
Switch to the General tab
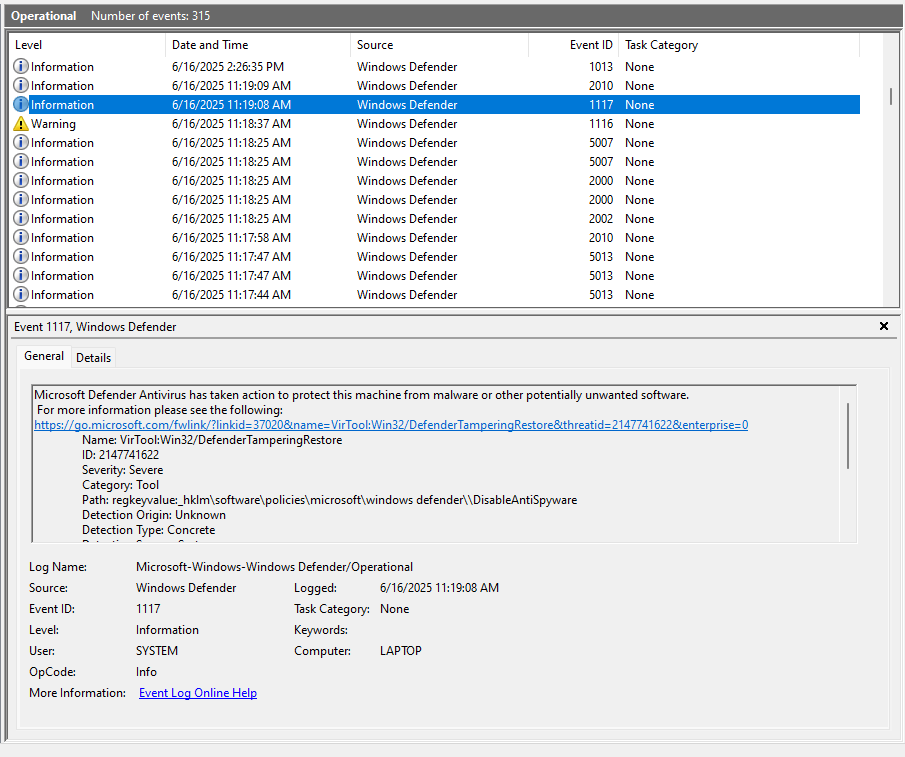pos(44,356)
